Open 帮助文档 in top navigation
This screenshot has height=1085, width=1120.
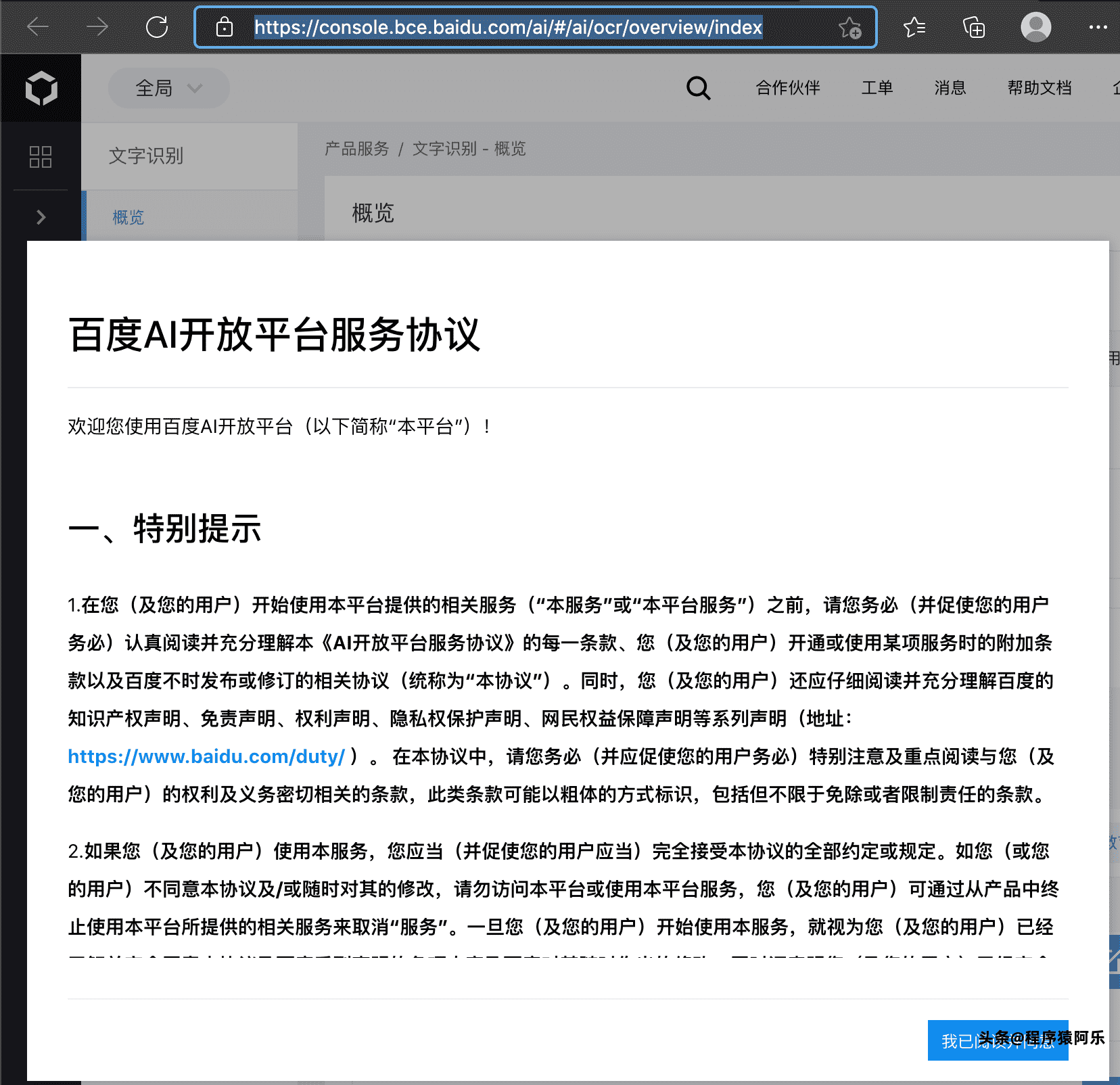[x=1040, y=88]
